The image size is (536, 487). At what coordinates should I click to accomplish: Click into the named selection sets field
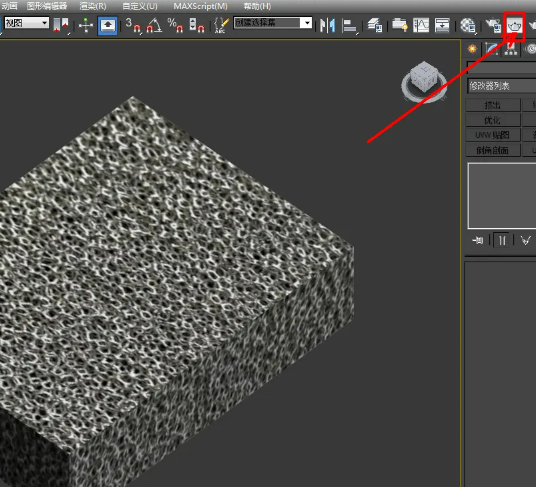click(x=267, y=23)
